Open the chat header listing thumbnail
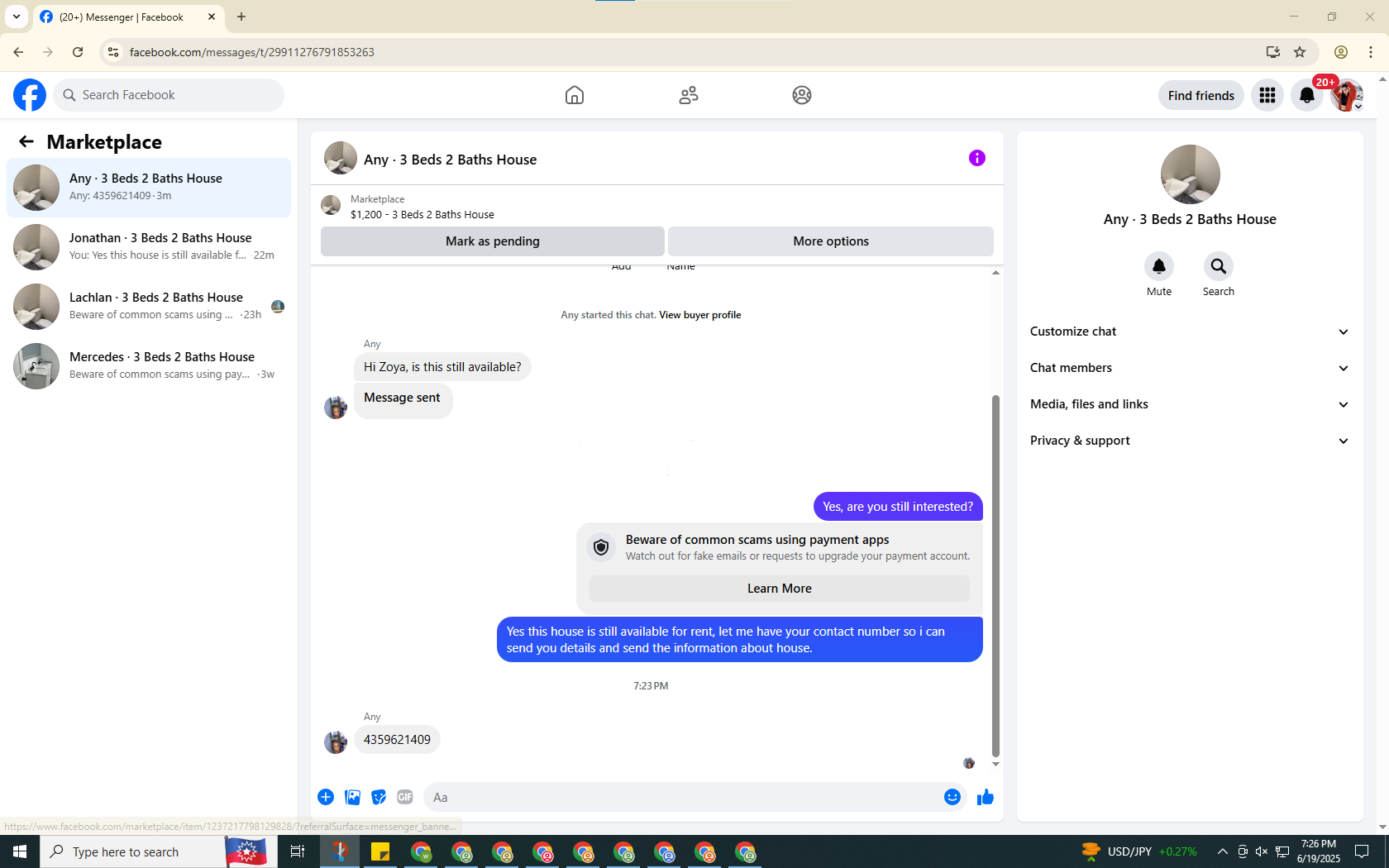1389x868 pixels. (341, 158)
